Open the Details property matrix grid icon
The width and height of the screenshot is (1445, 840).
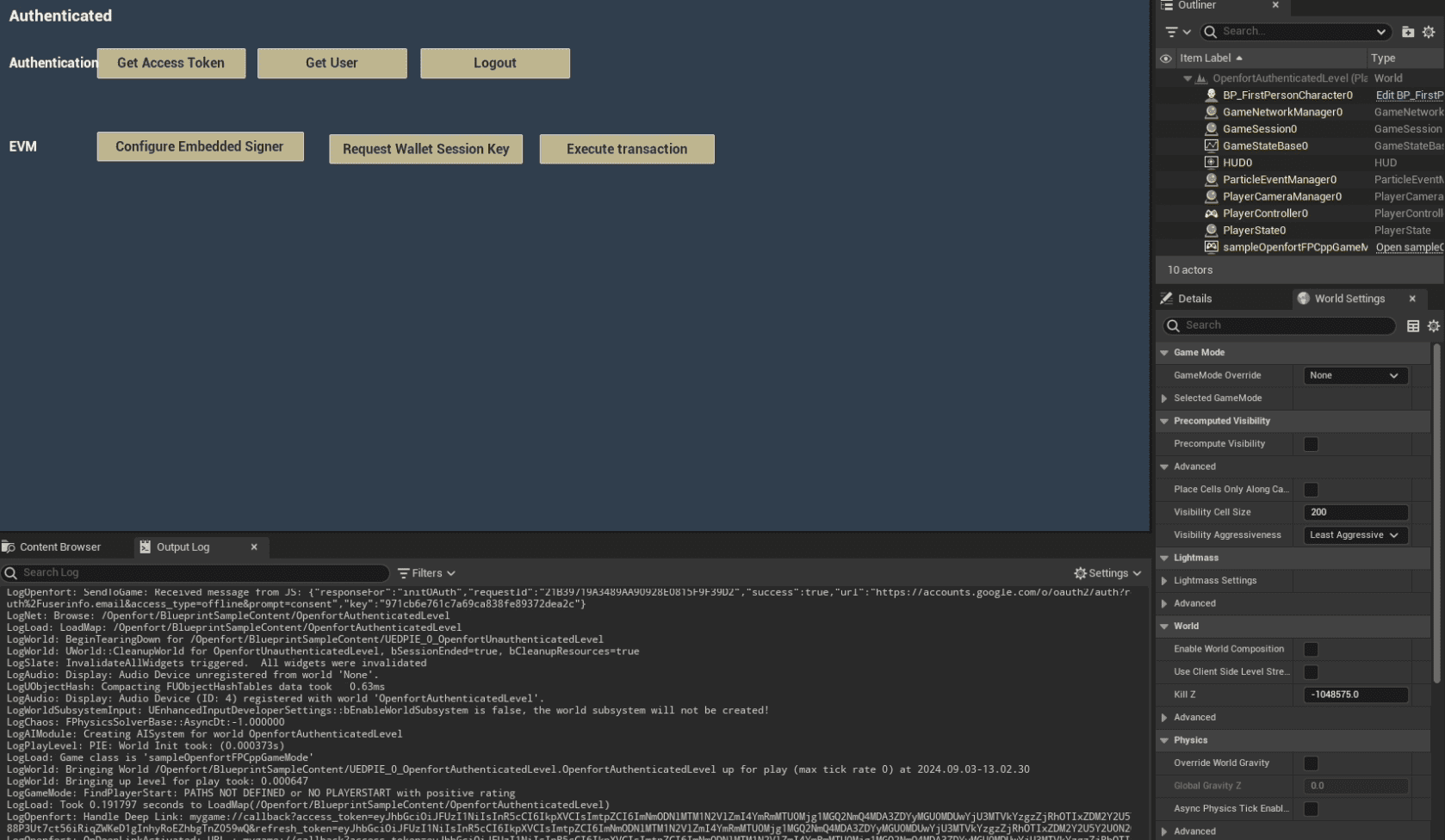click(x=1413, y=326)
